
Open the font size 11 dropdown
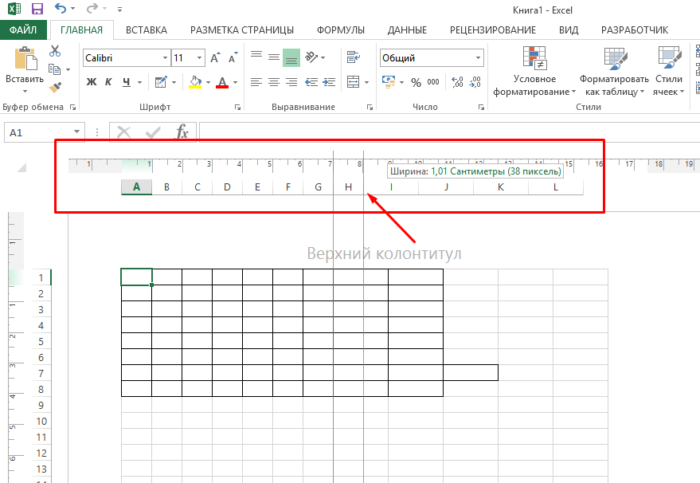[x=200, y=58]
